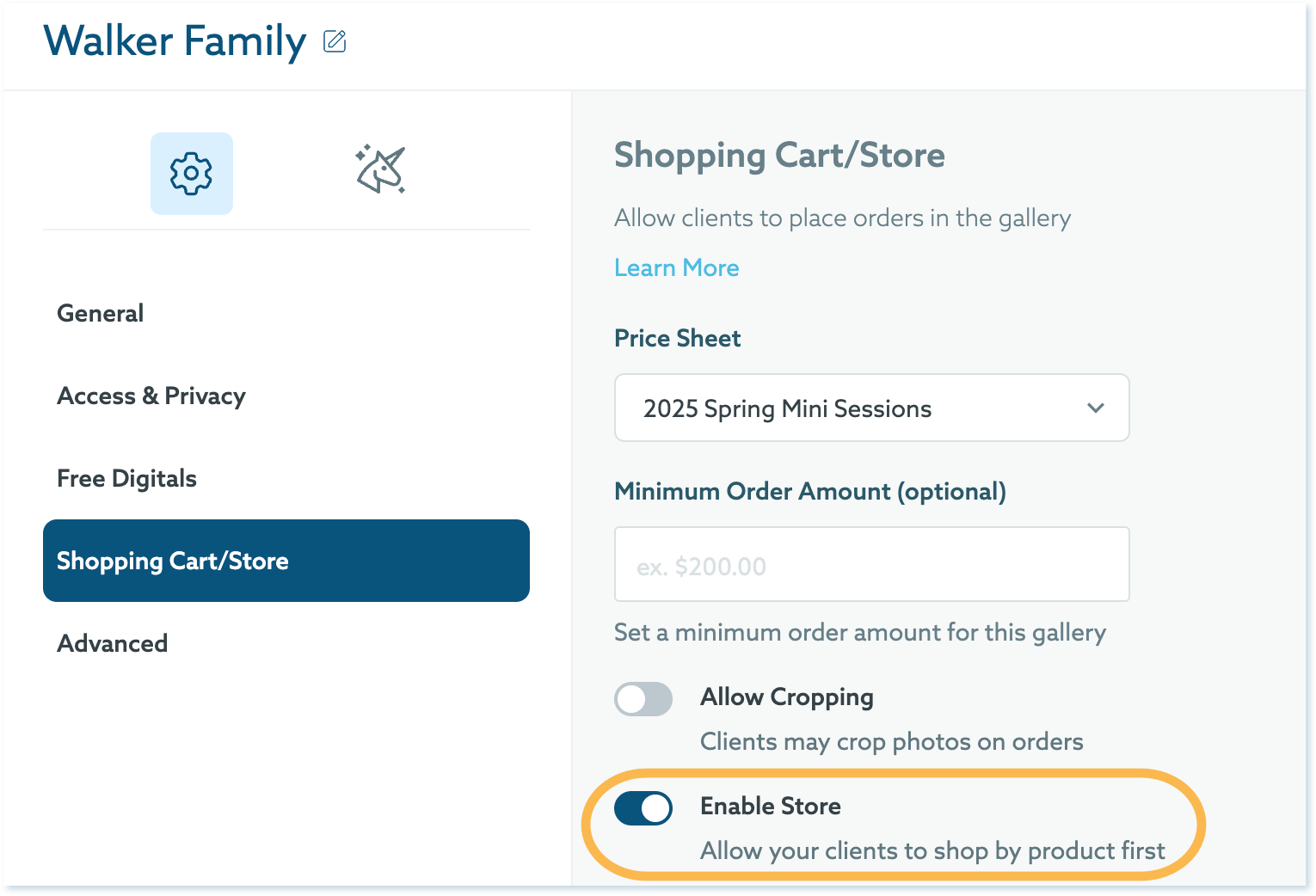Turn on the Allow Cropping toggle
1316x896 pixels.
pyautogui.click(x=643, y=698)
